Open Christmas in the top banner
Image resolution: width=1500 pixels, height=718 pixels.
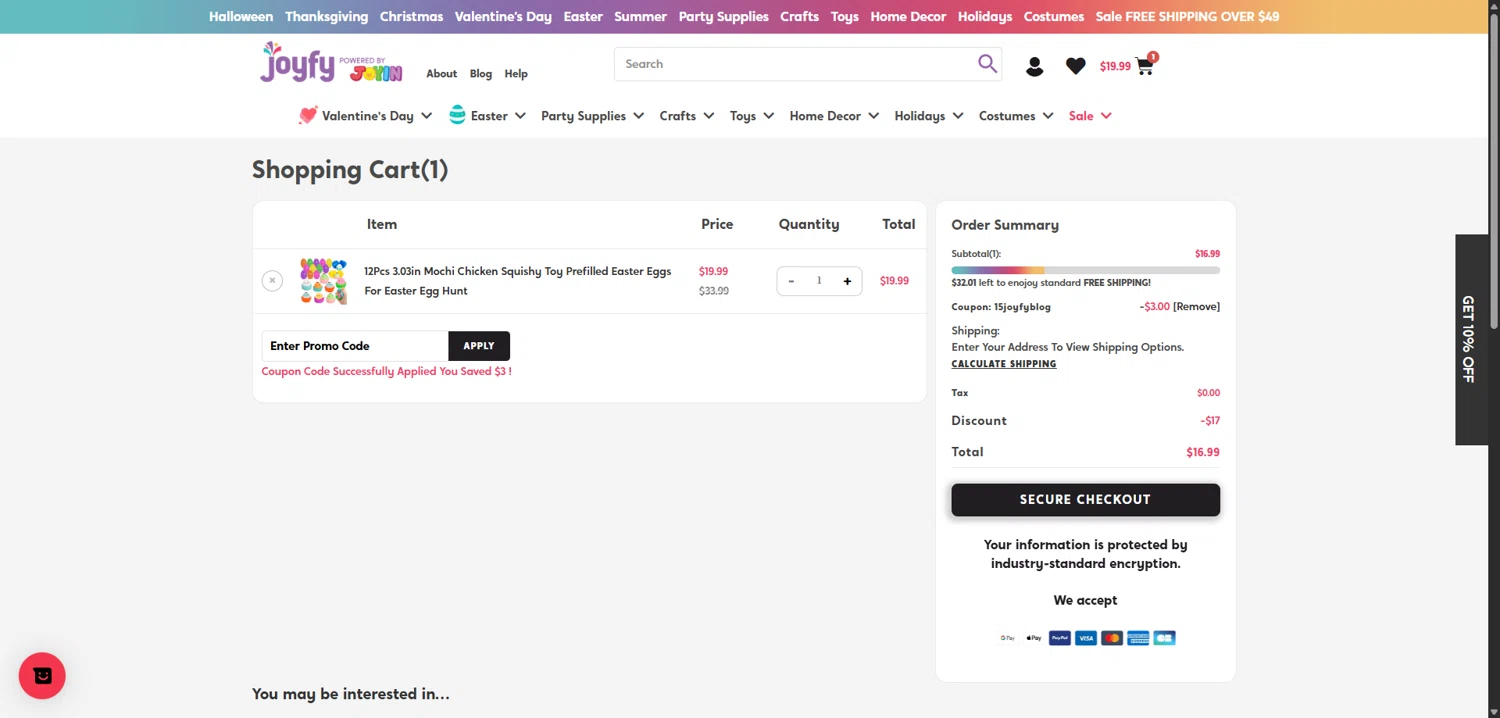point(411,17)
